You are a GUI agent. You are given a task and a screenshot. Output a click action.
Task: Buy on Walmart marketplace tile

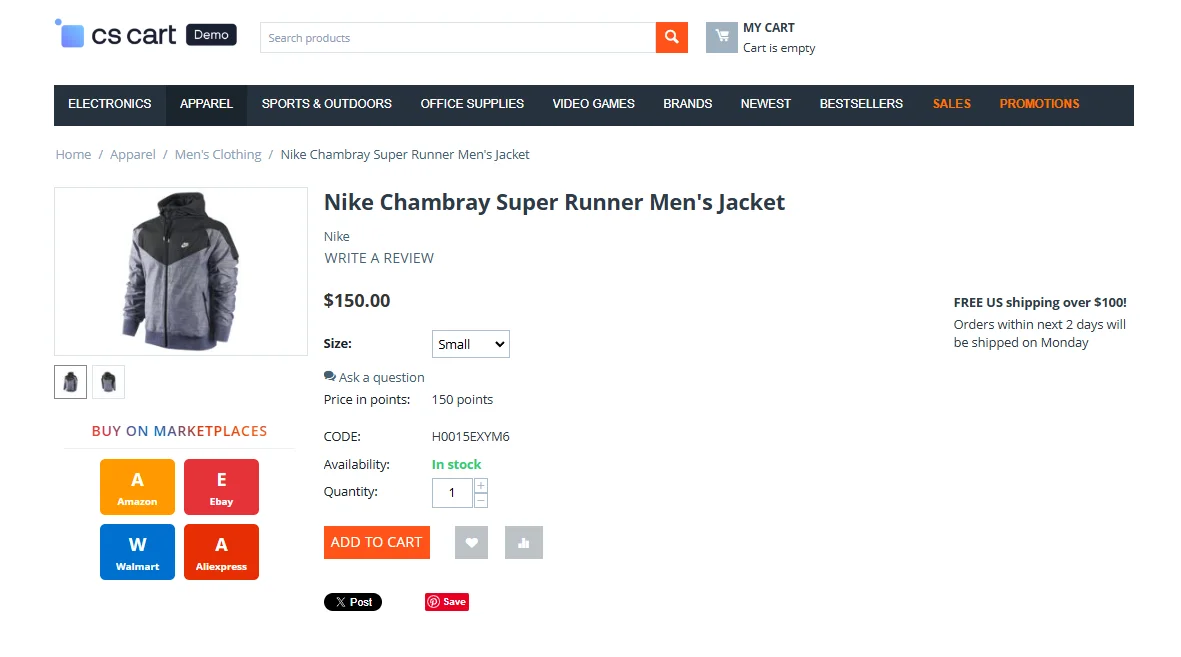click(137, 552)
